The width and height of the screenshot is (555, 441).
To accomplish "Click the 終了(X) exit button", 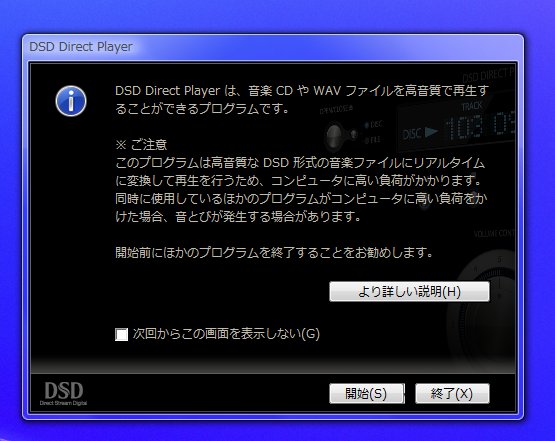I will (452, 393).
